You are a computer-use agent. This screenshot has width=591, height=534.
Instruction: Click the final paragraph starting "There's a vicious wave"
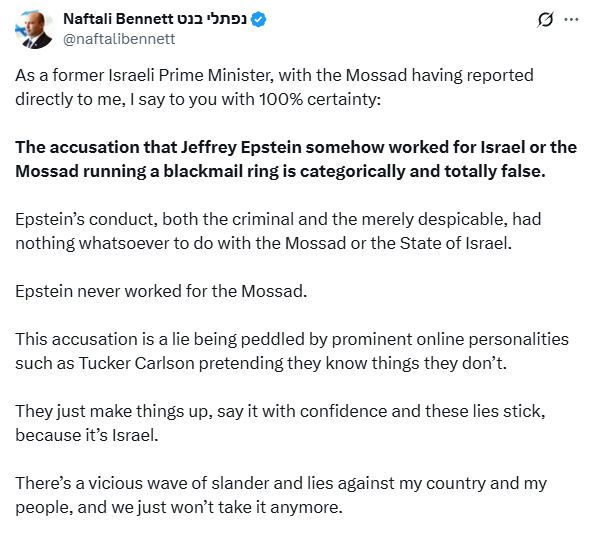(281, 495)
